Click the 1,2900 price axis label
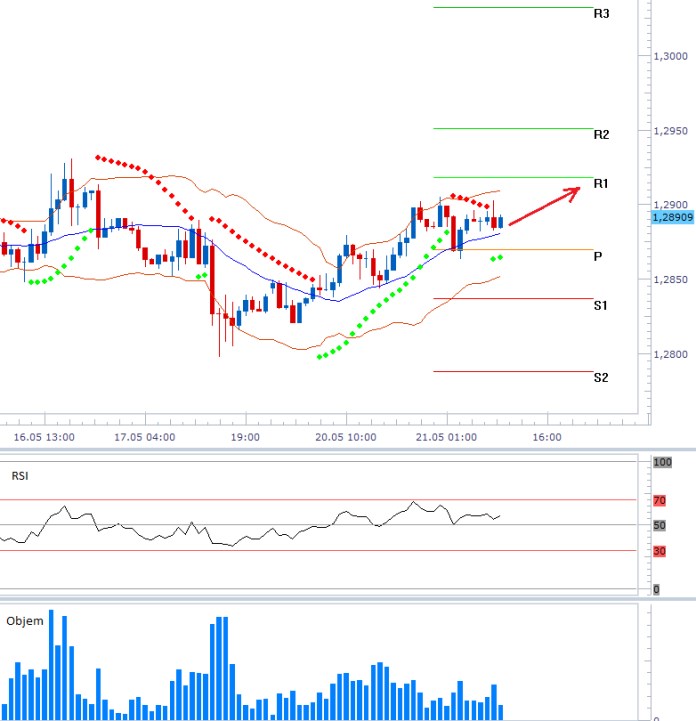The image size is (696, 721). [x=670, y=205]
